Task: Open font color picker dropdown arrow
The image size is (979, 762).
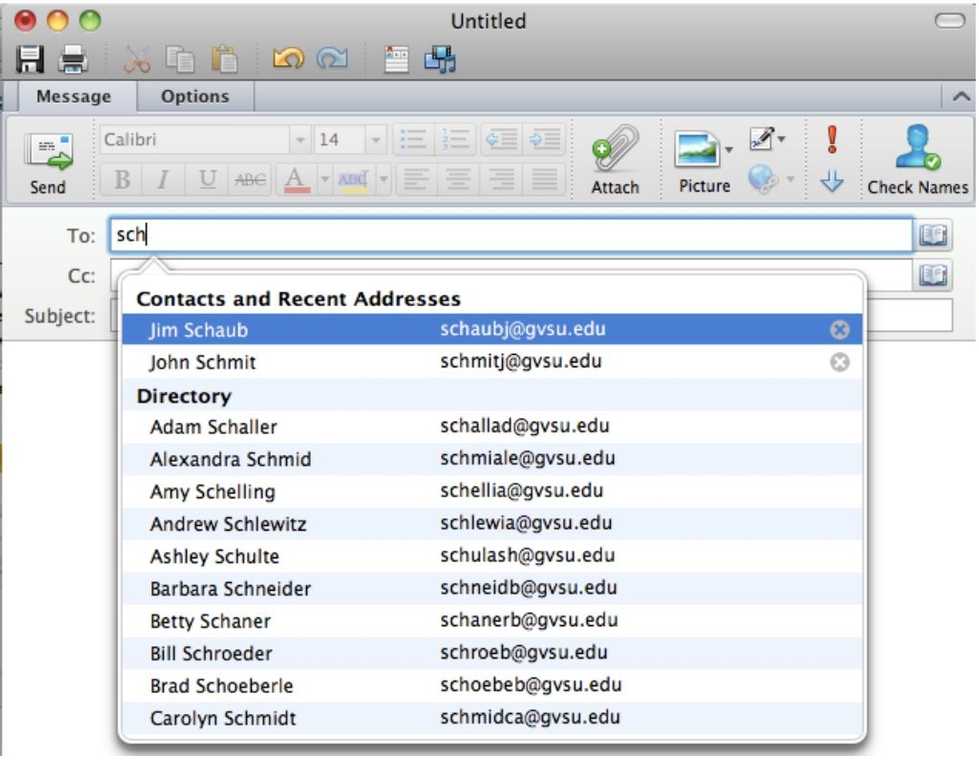Action: [x=324, y=180]
